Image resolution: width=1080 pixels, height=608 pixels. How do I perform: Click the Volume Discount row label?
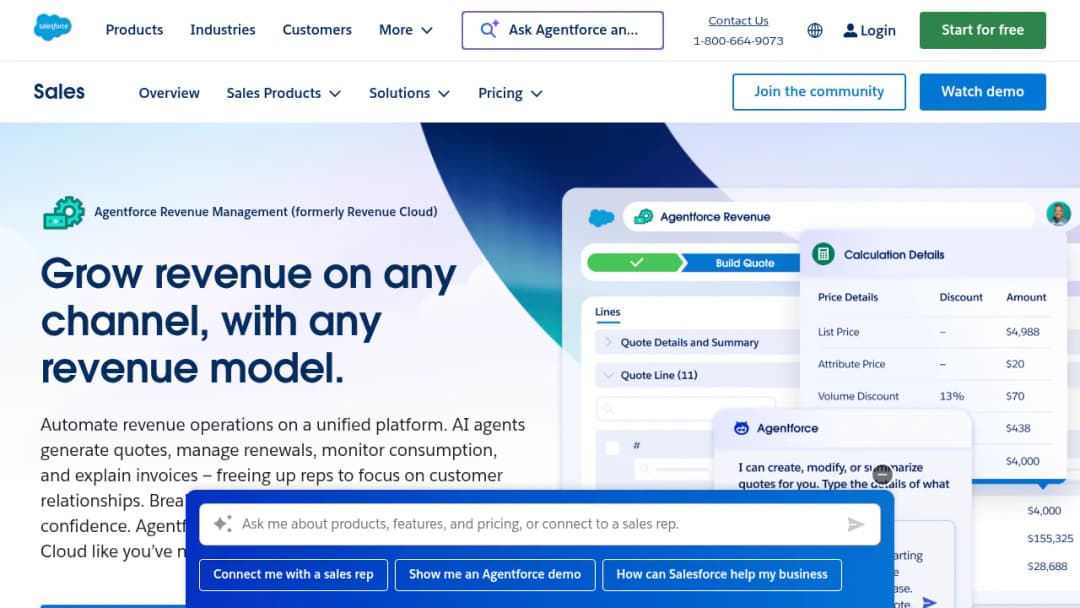[858, 397]
